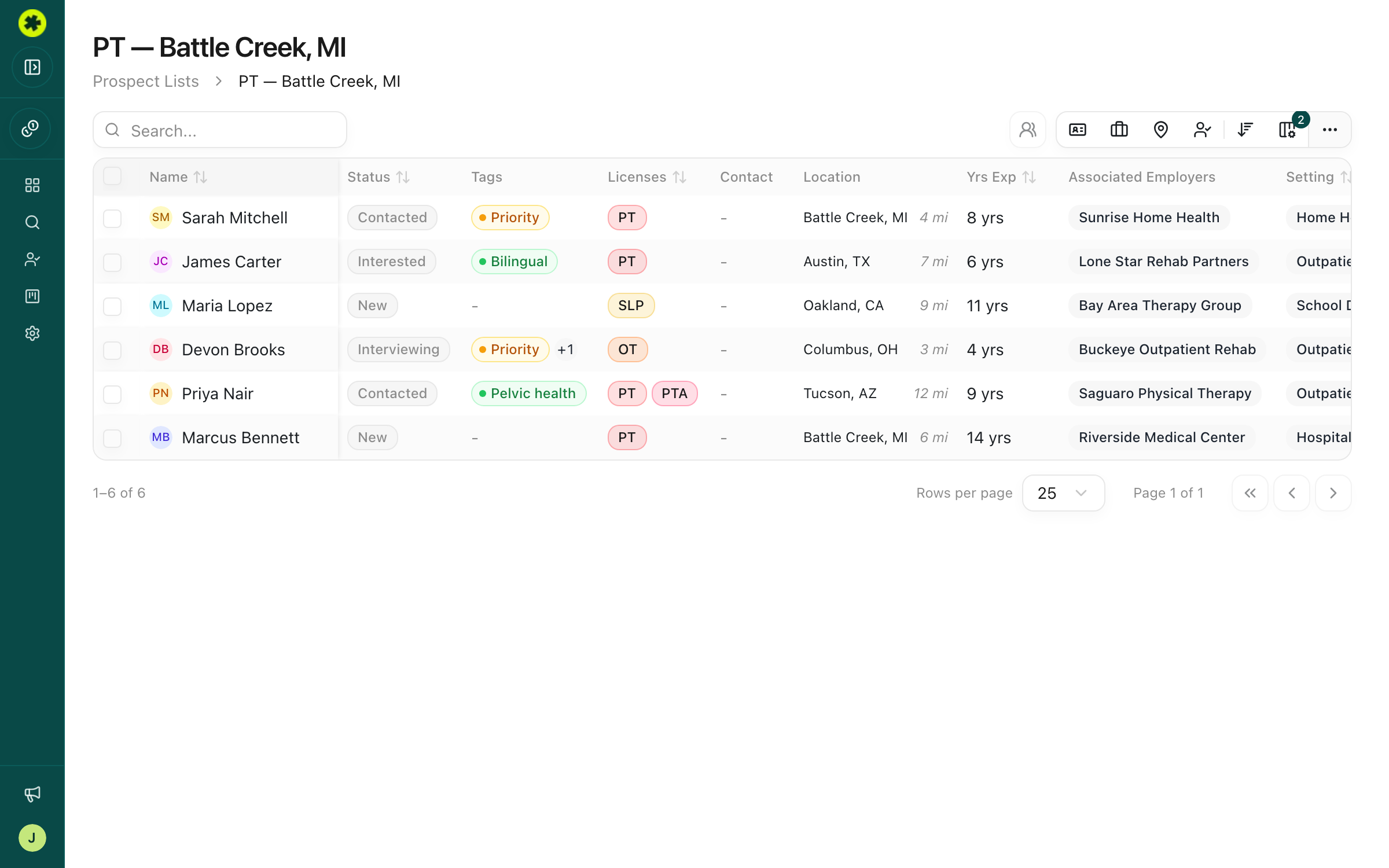The height and width of the screenshot is (868, 1389).
Task: Check the Marcus Bennett row checkbox
Action: pos(112,438)
